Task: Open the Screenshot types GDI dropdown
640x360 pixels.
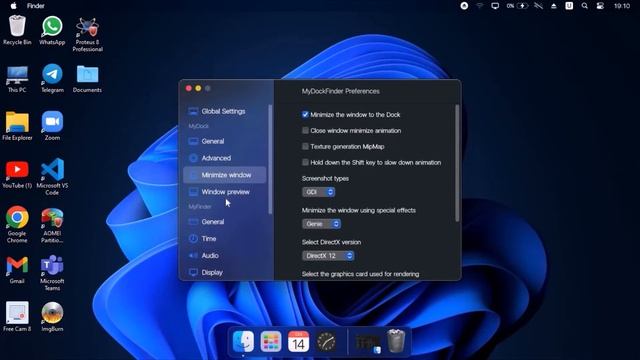Action: (318, 192)
